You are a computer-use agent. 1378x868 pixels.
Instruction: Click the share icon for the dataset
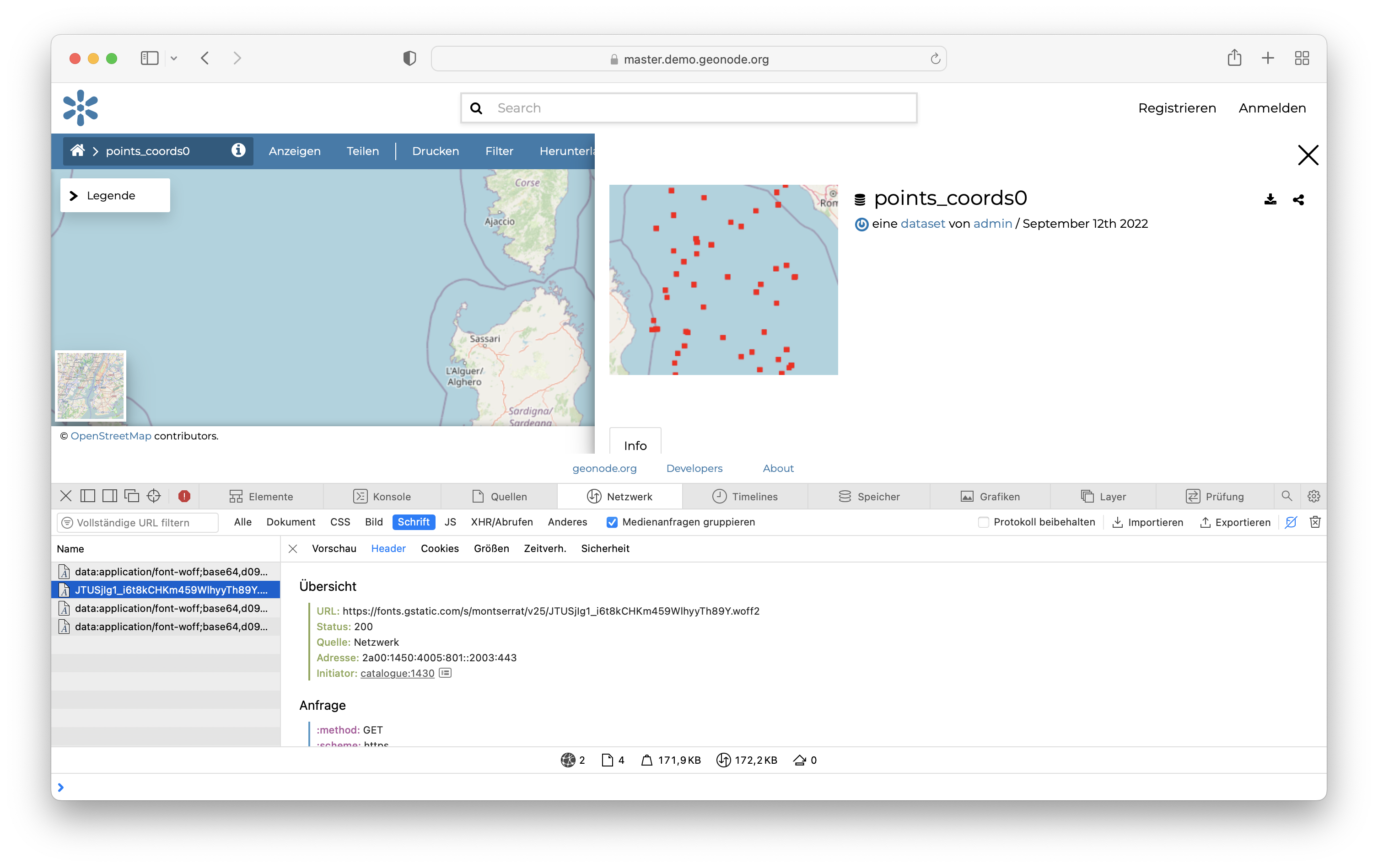coord(1298,200)
